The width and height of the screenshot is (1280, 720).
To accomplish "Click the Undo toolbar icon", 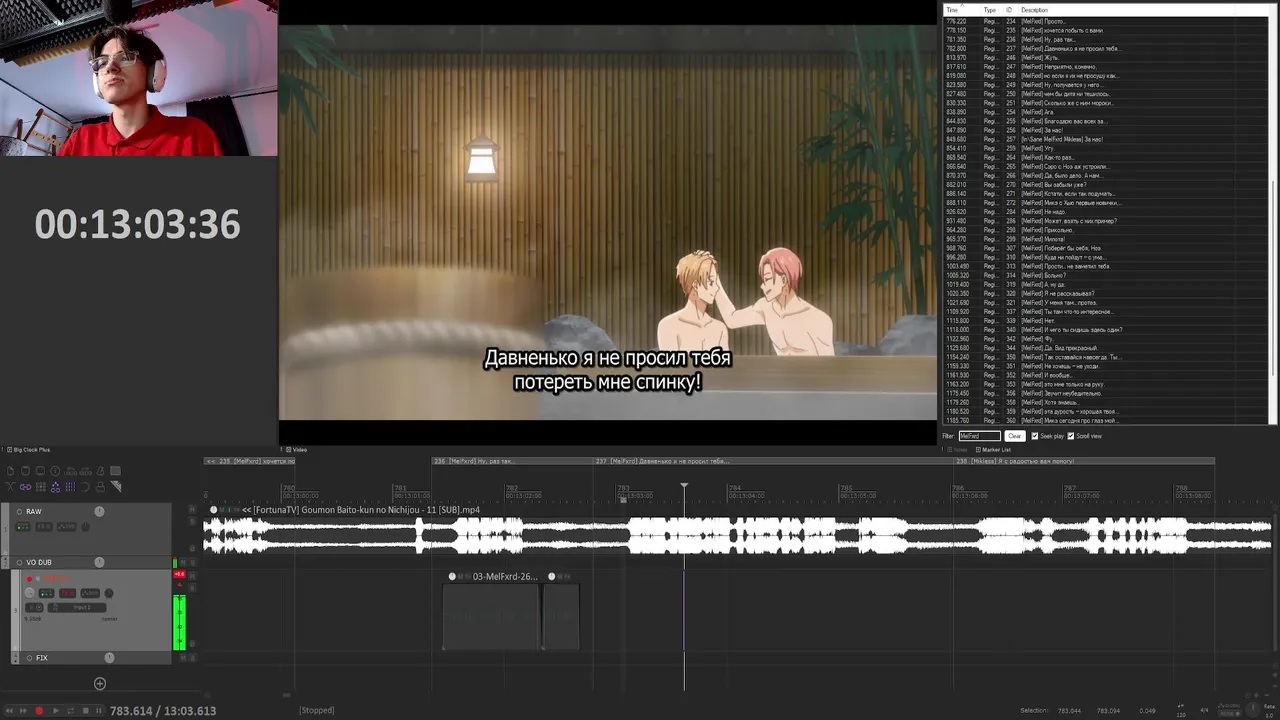I will tap(70, 471).
